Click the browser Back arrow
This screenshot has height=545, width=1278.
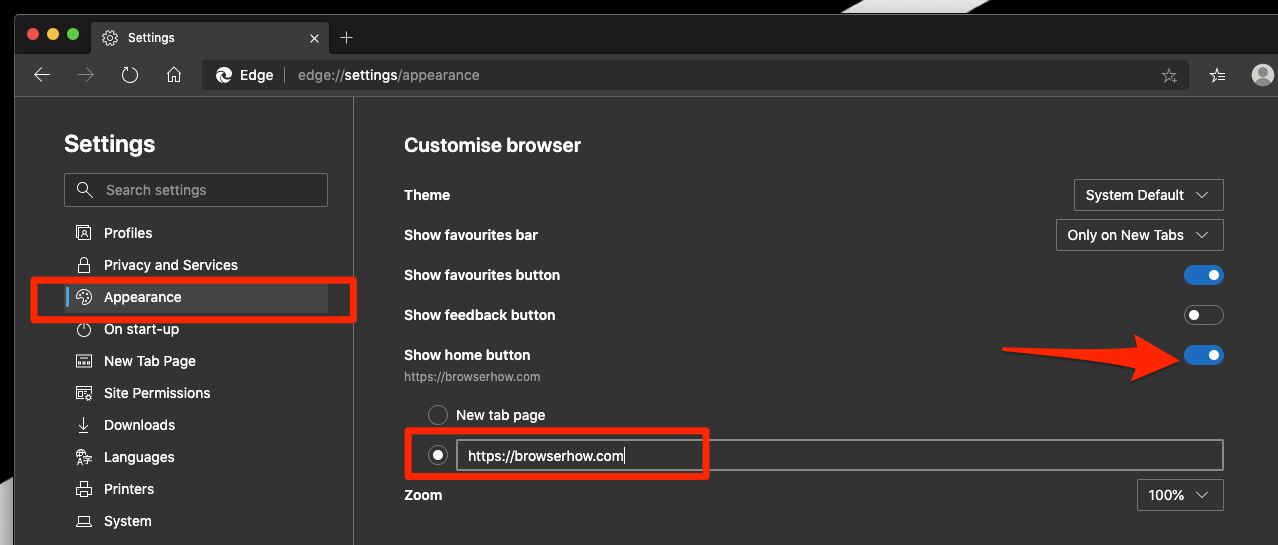(x=42, y=75)
